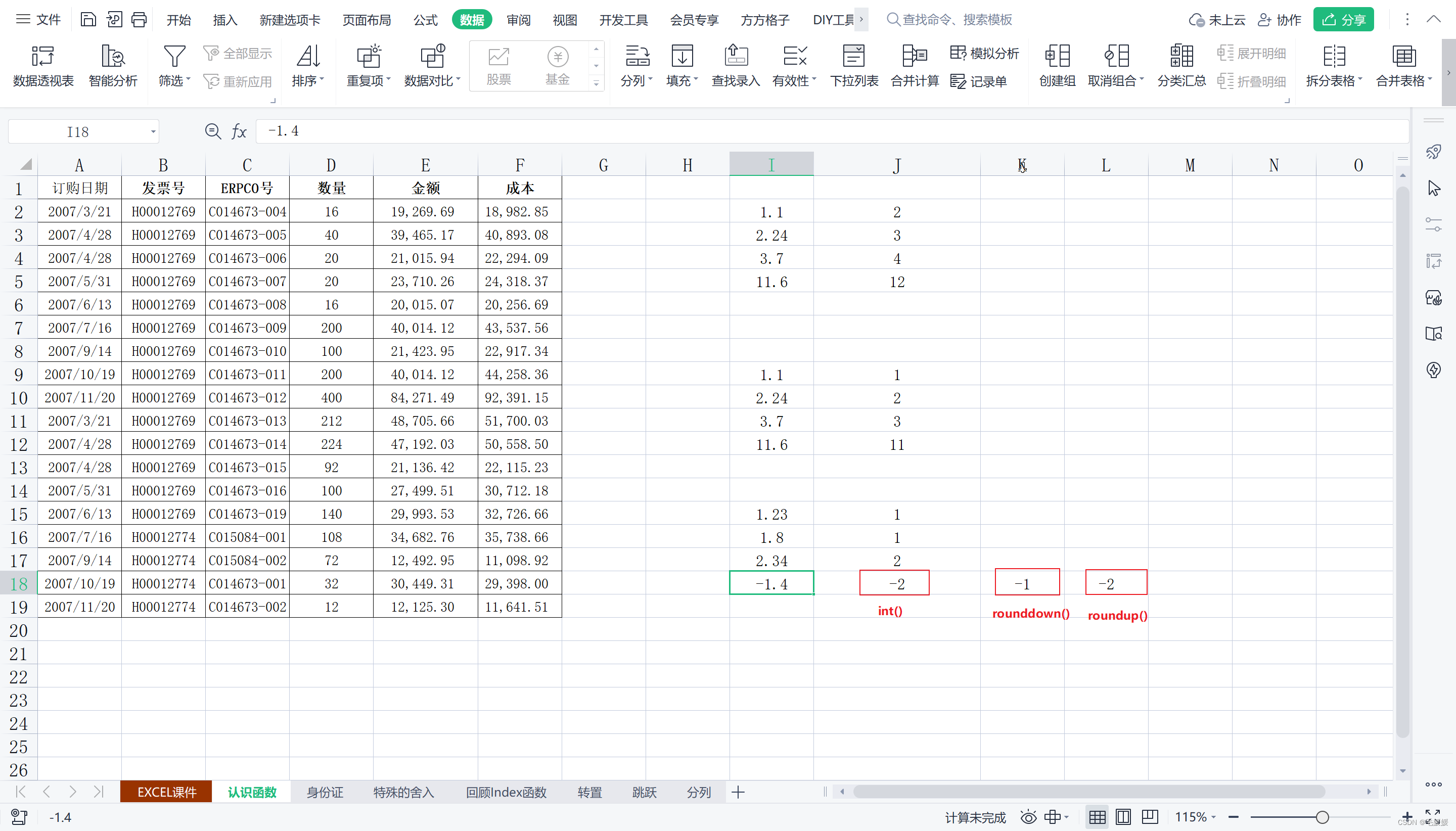This screenshot has height=831, width=1456.
Task: Click the save icon in quick toolbar
Action: click(x=88, y=19)
